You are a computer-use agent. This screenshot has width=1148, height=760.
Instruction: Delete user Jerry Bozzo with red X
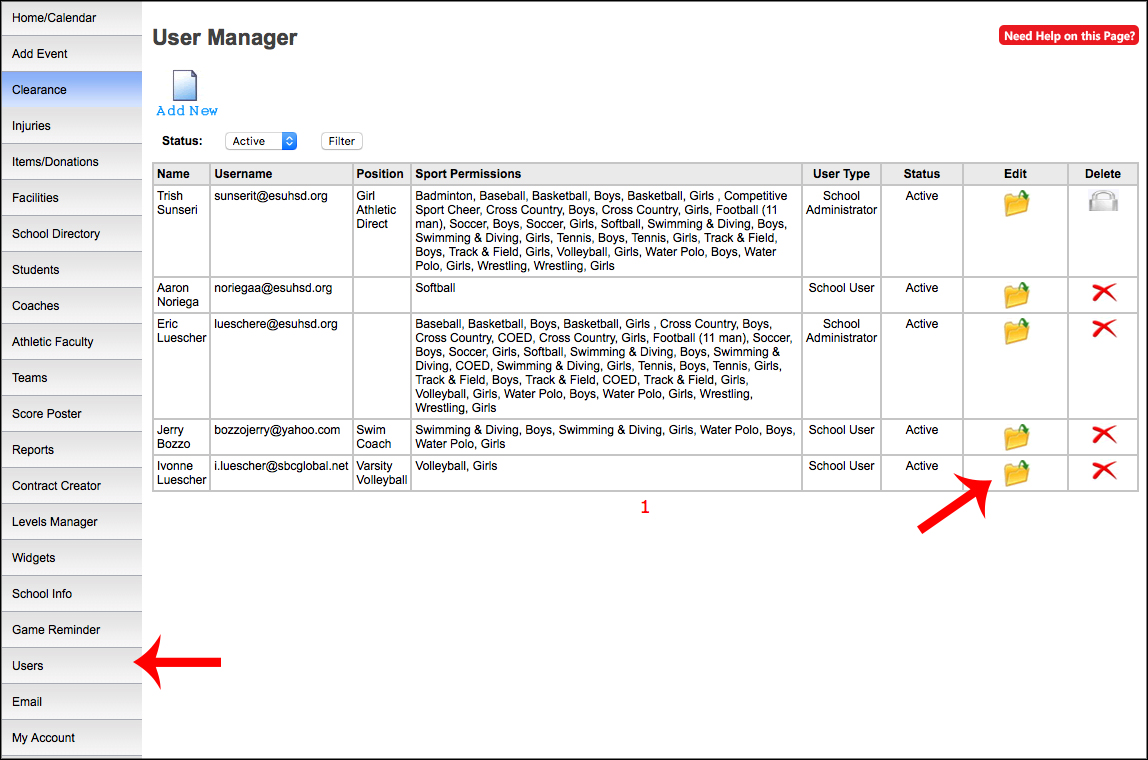click(x=1103, y=434)
